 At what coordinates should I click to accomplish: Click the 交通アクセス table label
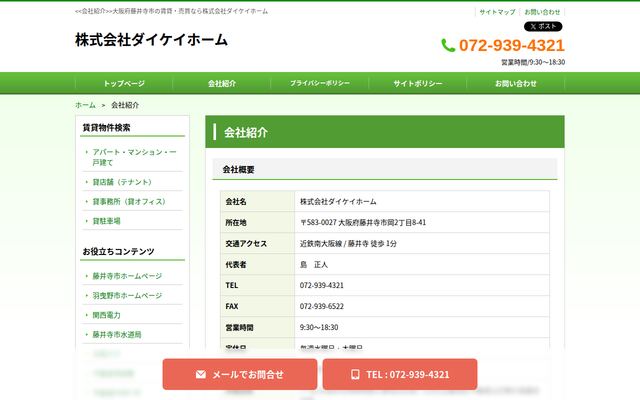246,244
